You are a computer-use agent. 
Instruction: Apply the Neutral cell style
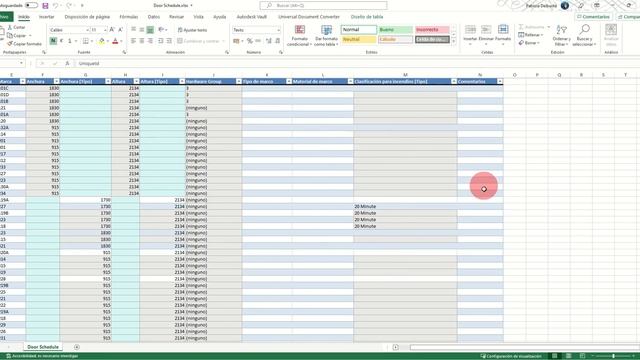(359, 40)
